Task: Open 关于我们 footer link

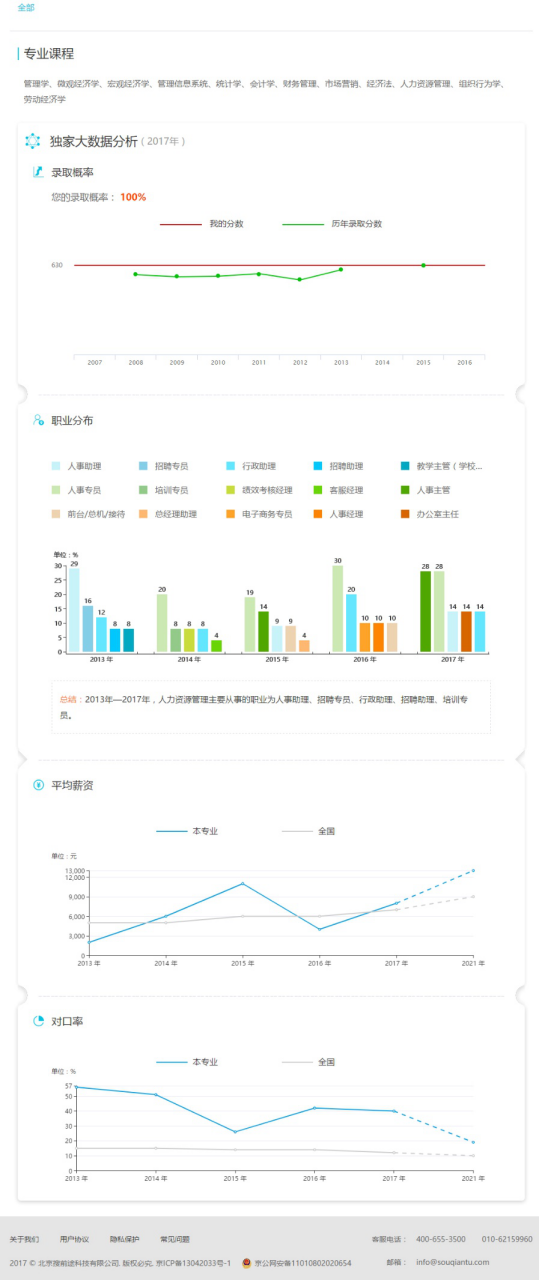Action: click(24, 1239)
